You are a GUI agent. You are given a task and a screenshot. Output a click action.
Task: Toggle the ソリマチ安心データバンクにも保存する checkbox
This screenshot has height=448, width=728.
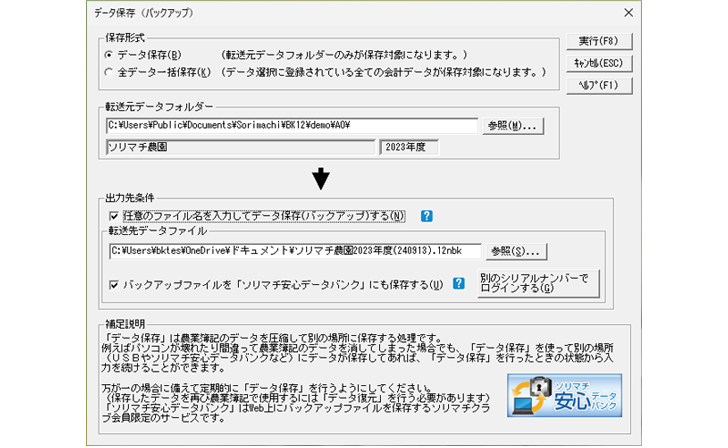click(x=114, y=285)
